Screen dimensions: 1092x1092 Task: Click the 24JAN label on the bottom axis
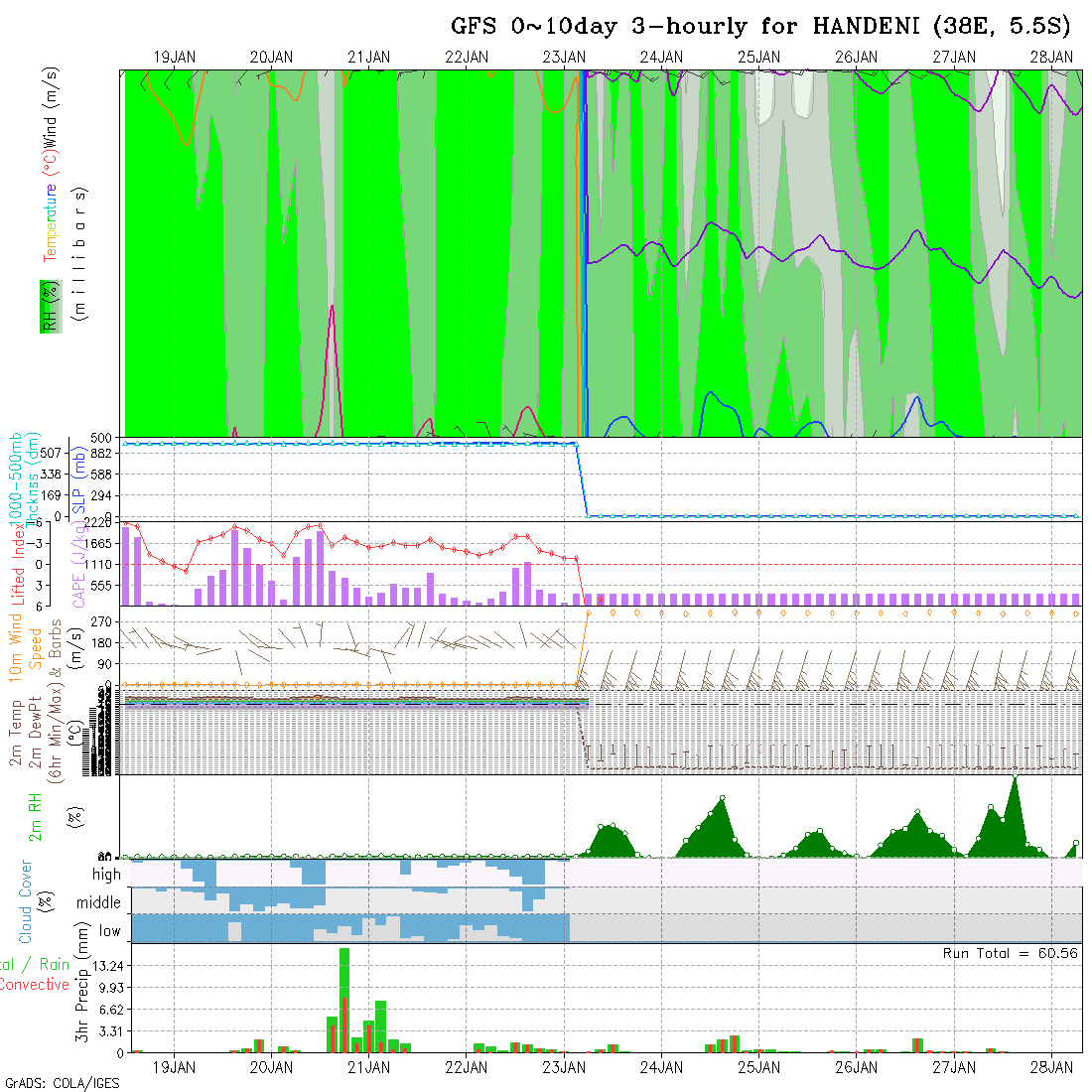(661, 1067)
